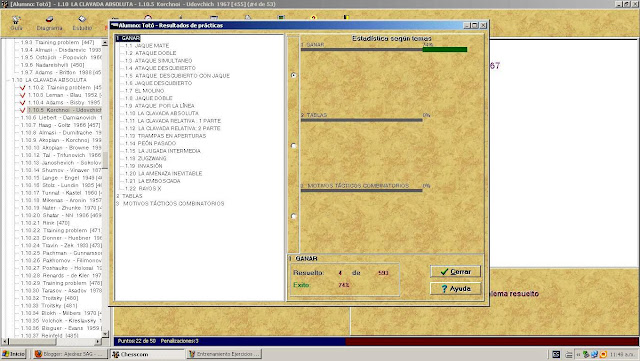
Task: Click red checkmark beside 1.10.3 Leman - Blau
Action: point(22,95)
